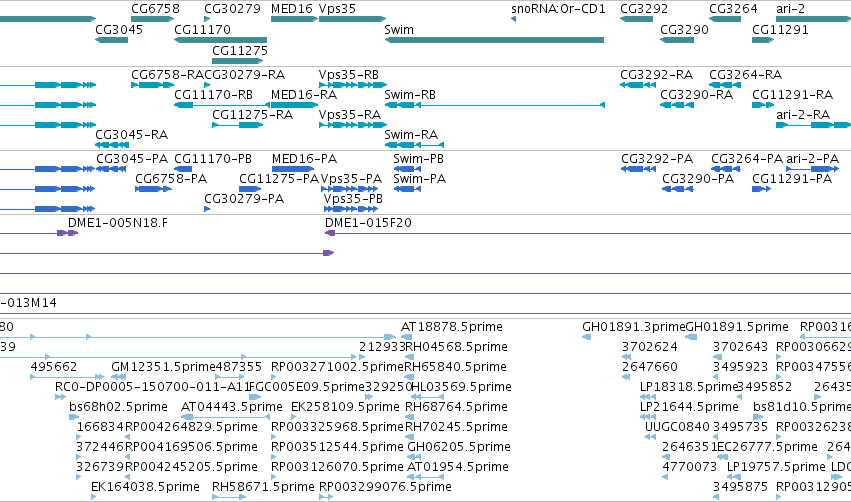This screenshot has width=851, height=502.
Task: Select the UUGC0840 EST marker
Action: coord(650,437)
